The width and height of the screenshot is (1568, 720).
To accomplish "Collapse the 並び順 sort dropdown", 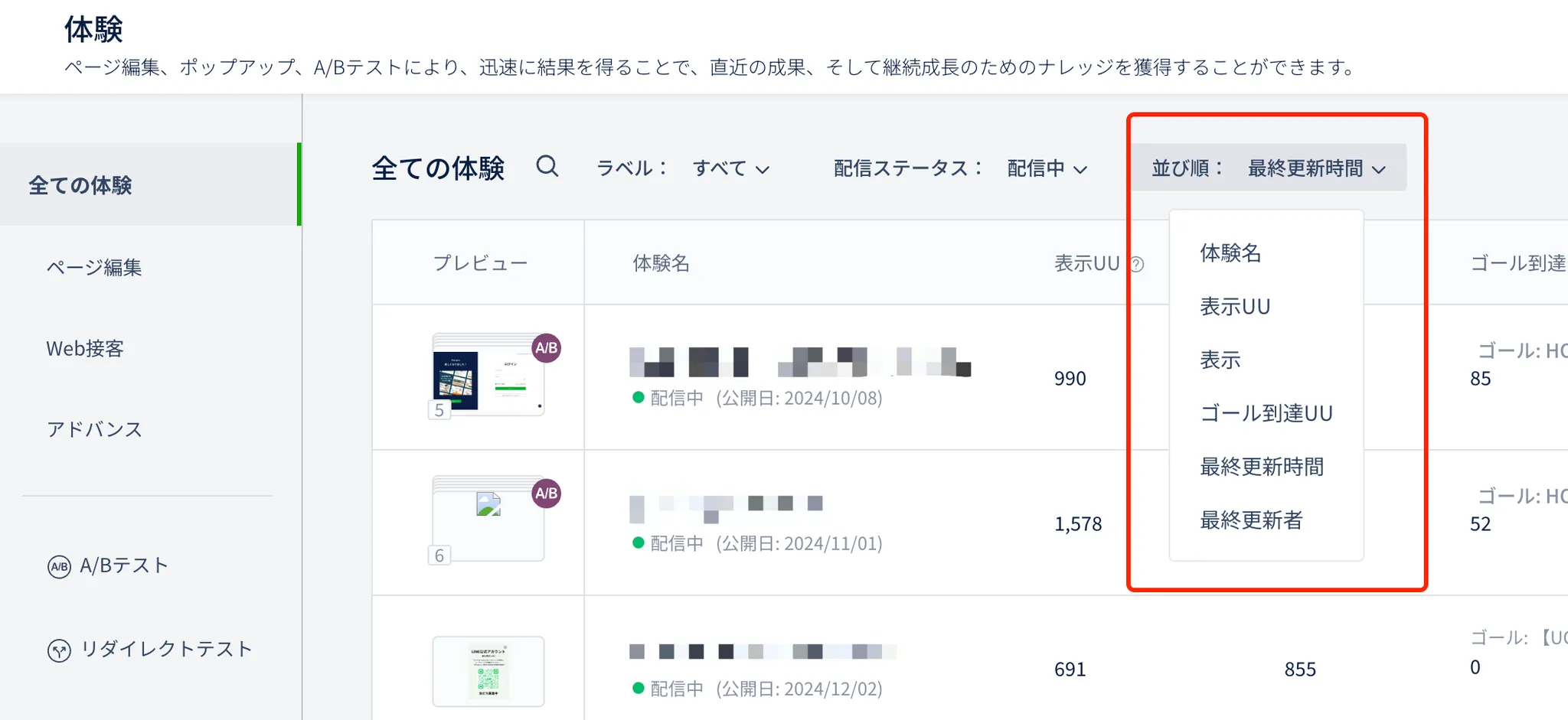I will [1269, 168].
